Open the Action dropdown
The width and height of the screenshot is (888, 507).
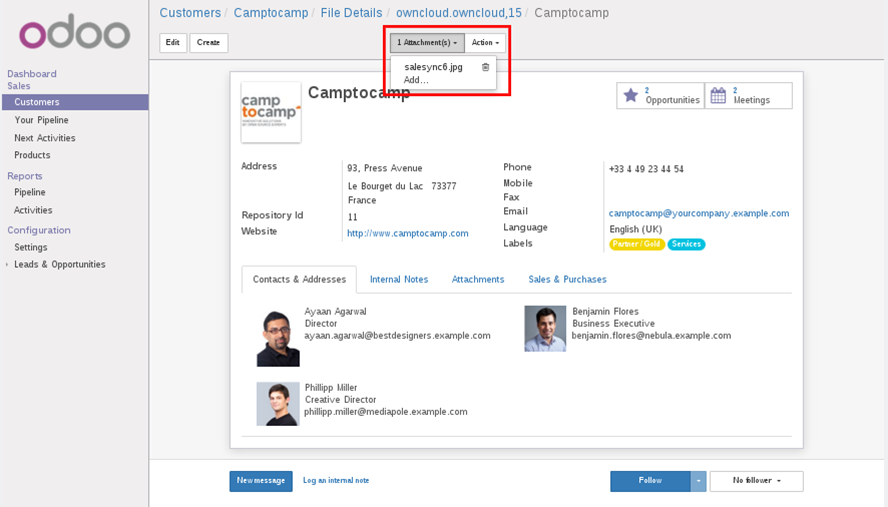click(485, 42)
